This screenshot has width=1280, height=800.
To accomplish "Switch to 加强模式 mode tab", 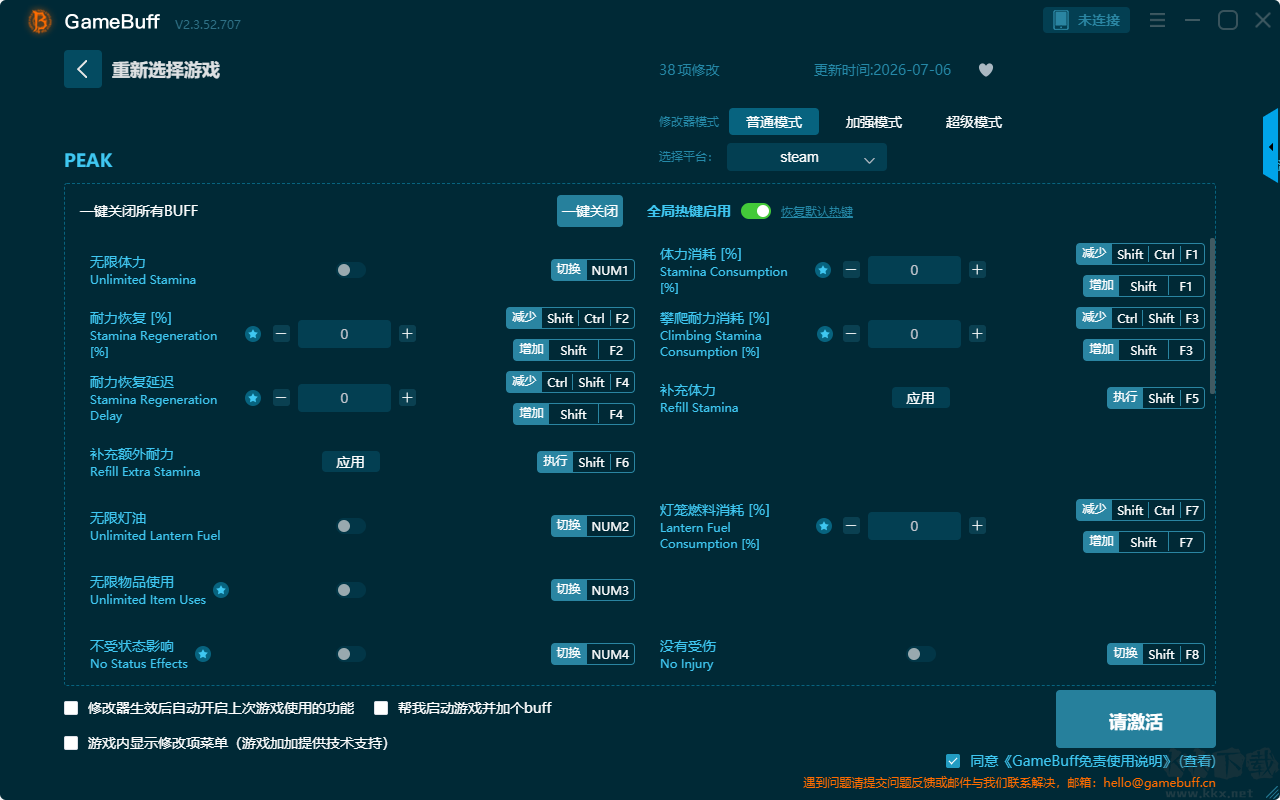I will (874, 122).
